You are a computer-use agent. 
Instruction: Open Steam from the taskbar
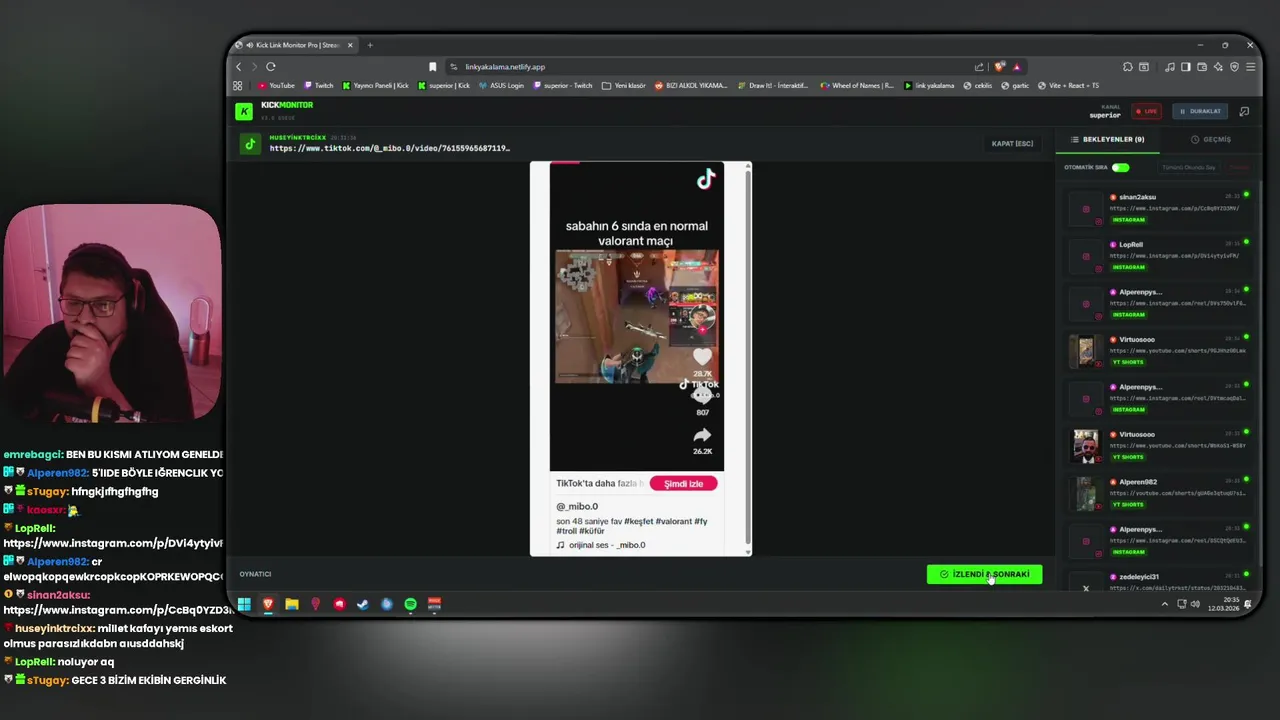pyautogui.click(x=363, y=604)
